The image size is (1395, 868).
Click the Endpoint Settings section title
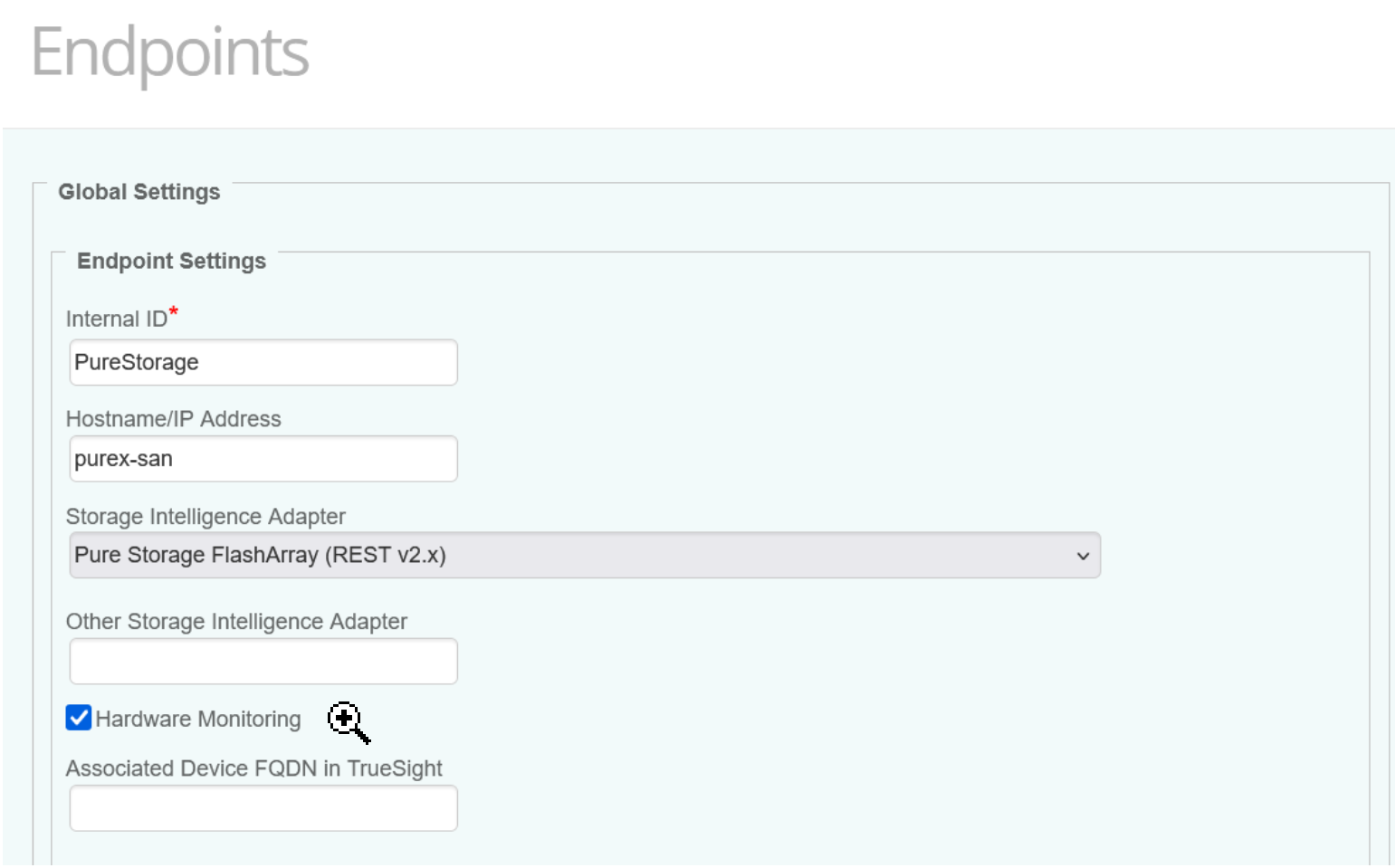[171, 261]
